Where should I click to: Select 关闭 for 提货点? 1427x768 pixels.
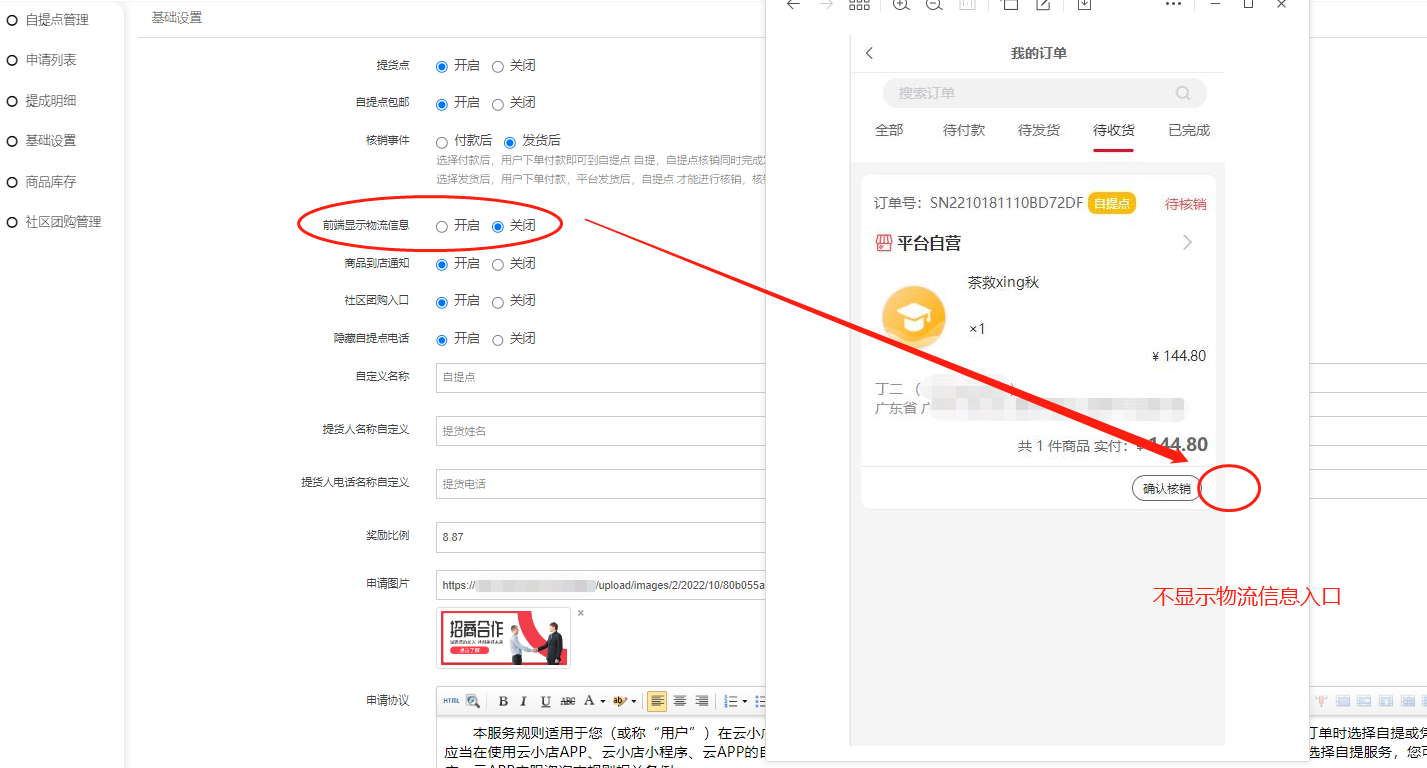tap(498, 67)
